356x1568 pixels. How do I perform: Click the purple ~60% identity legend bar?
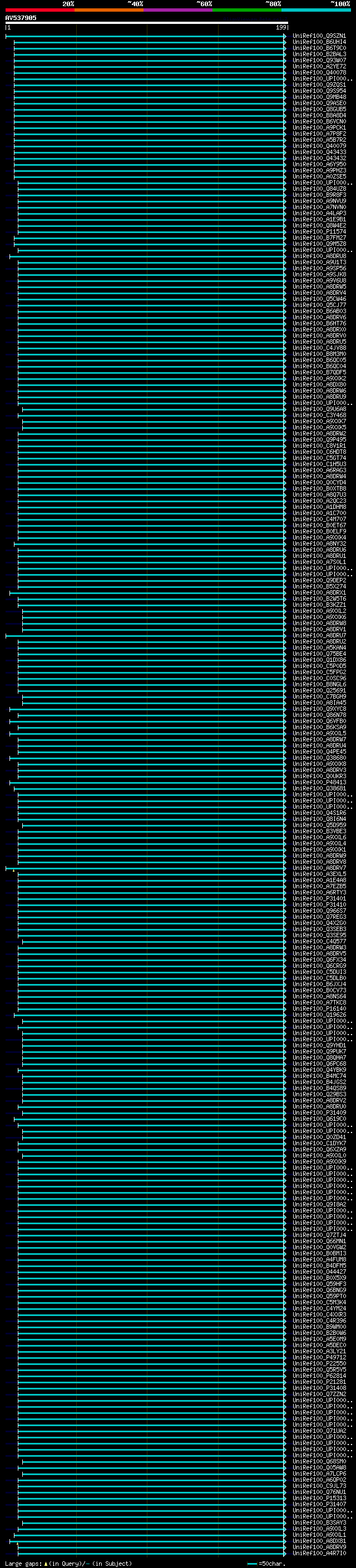(x=177, y=10)
